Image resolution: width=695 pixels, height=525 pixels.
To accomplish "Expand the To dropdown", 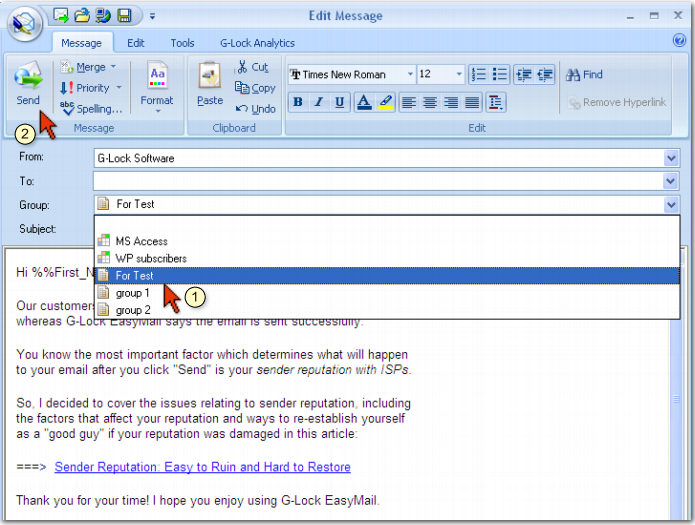I will point(671,181).
